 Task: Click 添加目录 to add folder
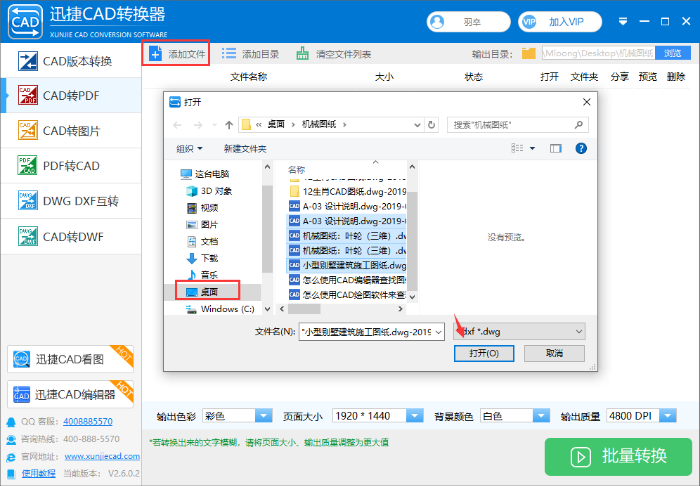[250, 54]
